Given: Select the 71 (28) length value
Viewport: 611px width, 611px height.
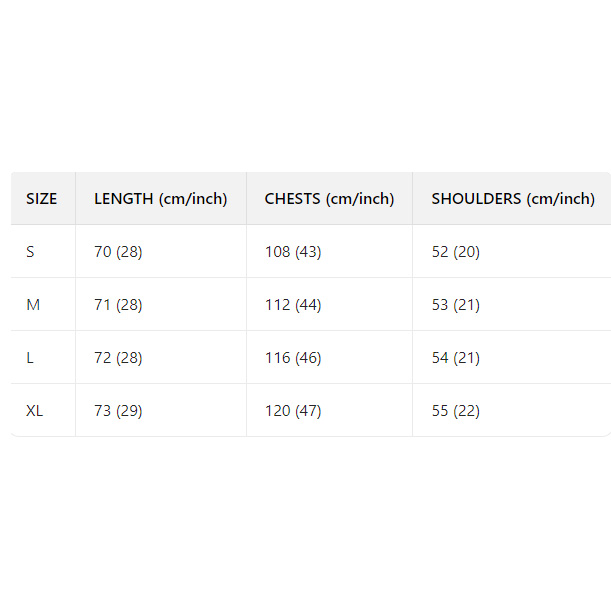Looking at the screenshot, I should tap(118, 305).
